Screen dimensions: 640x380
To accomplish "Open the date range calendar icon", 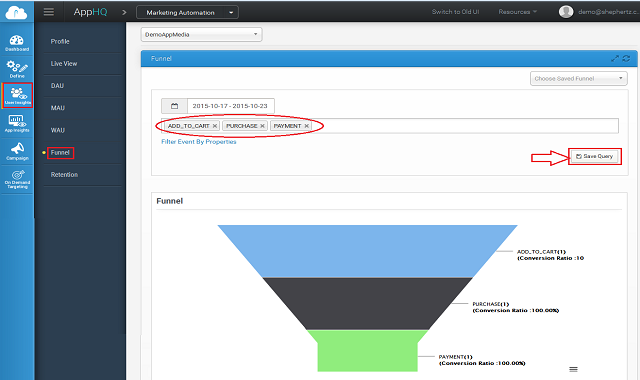I will coord(174,106).
